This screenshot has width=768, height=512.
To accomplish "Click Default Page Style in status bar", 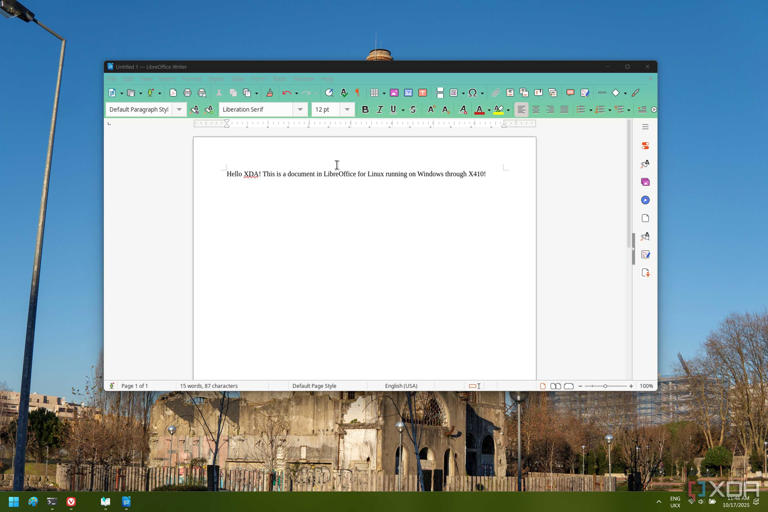I will [x=314, y=386].
